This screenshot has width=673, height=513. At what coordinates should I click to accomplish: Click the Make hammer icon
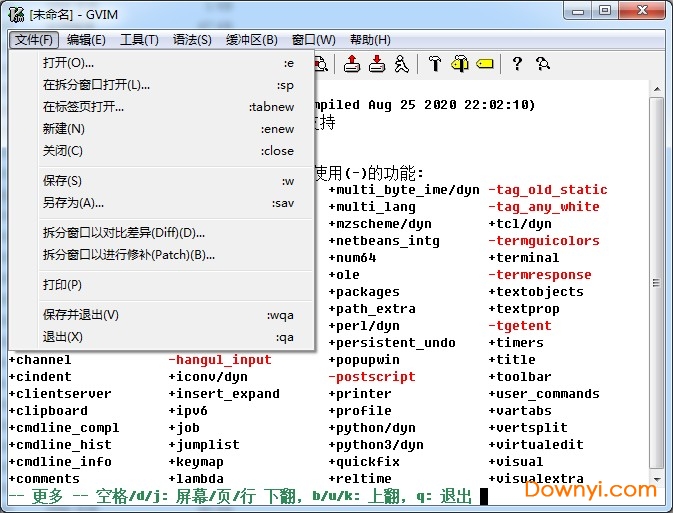[x=434, y=64]
